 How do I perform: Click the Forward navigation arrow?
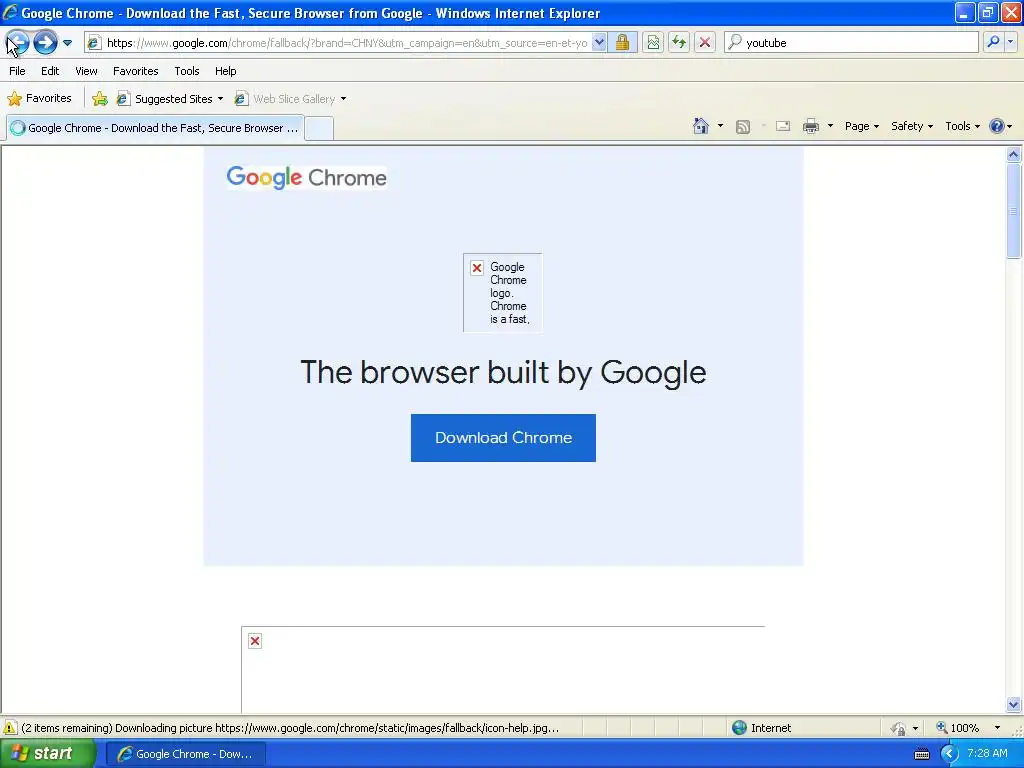(x=45, y=43)
